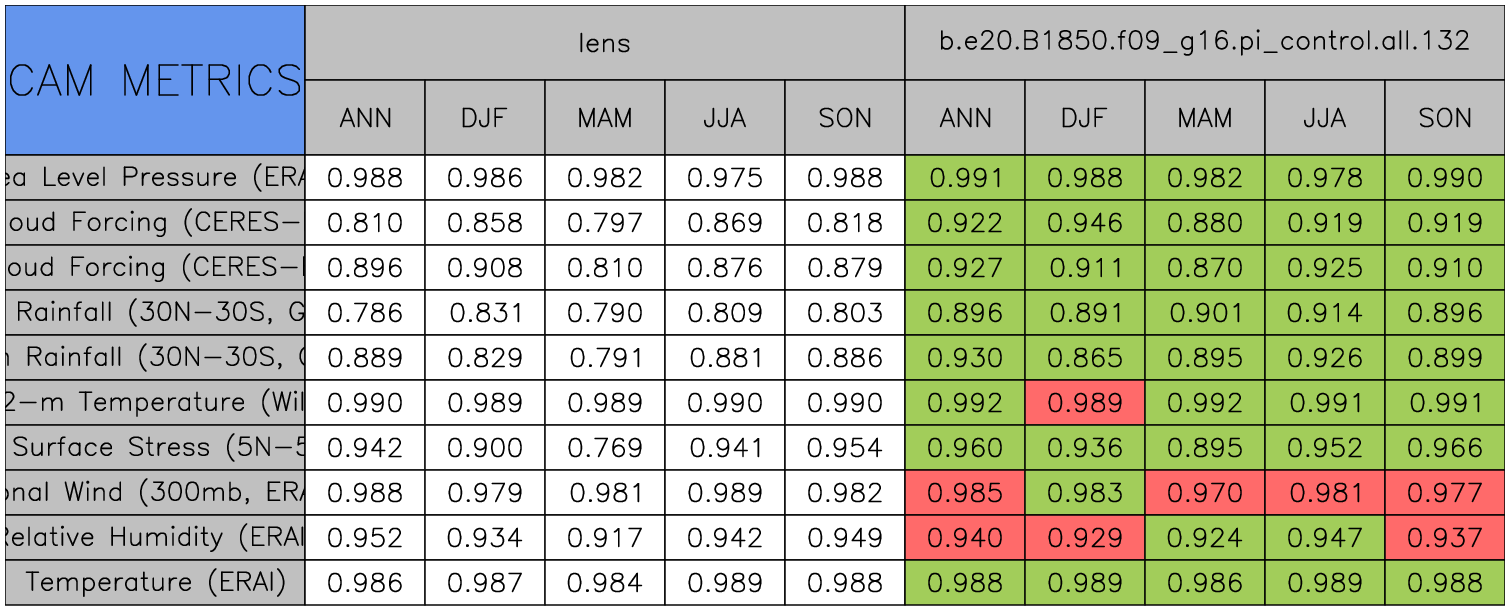The height and width of the screenshot is (611, 1510).
Task: Select the Surface Stress row label
Action: pos(155,448)
